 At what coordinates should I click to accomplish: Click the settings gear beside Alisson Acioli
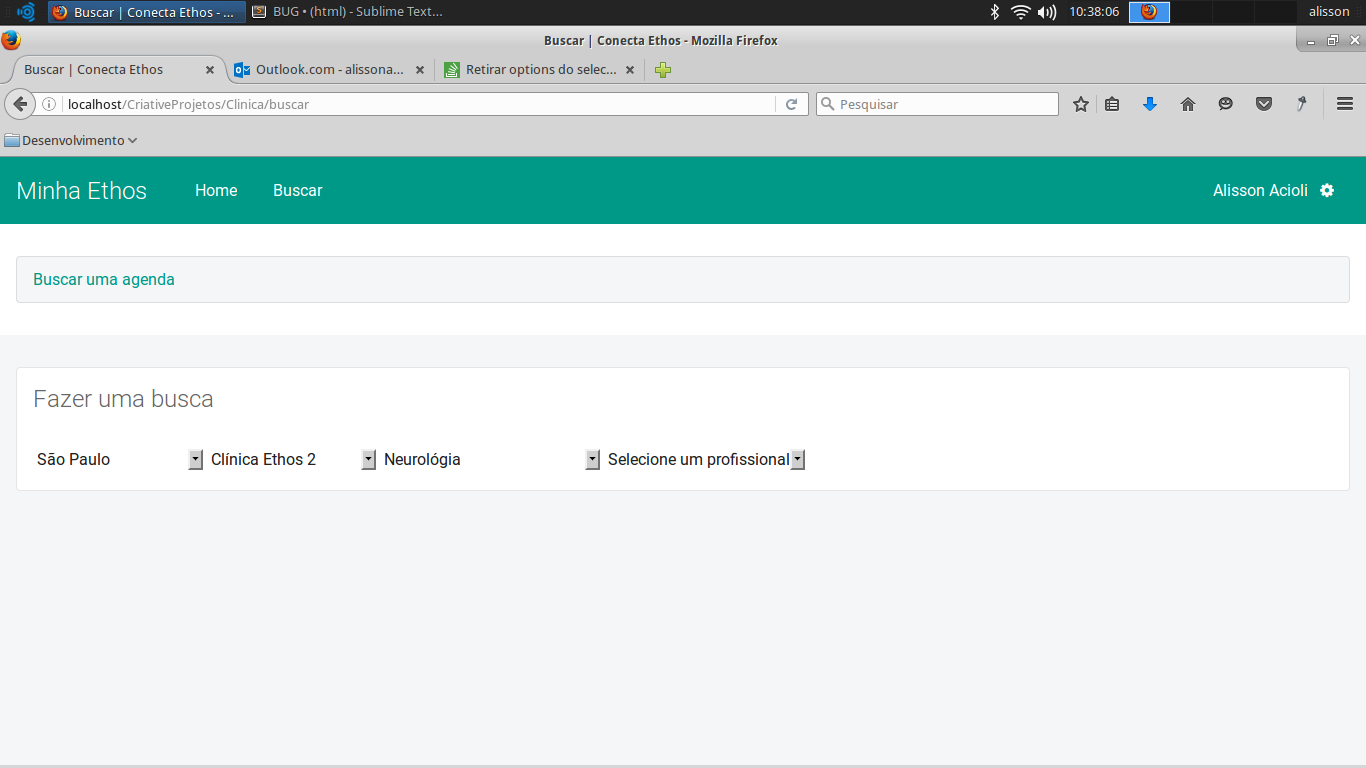(x=1327, y=190)
